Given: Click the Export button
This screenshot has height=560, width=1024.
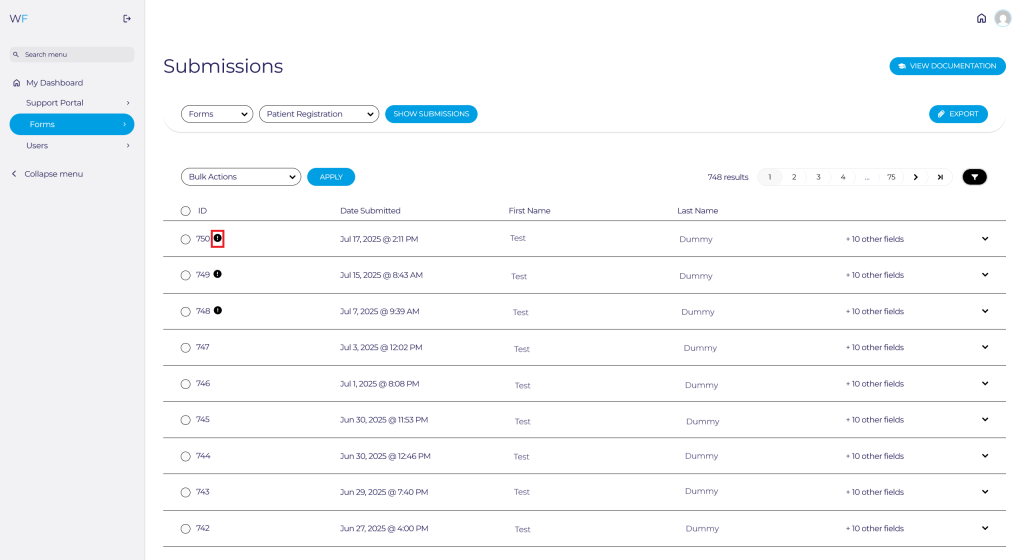Looking at the screenshot, I should point(957,114).
